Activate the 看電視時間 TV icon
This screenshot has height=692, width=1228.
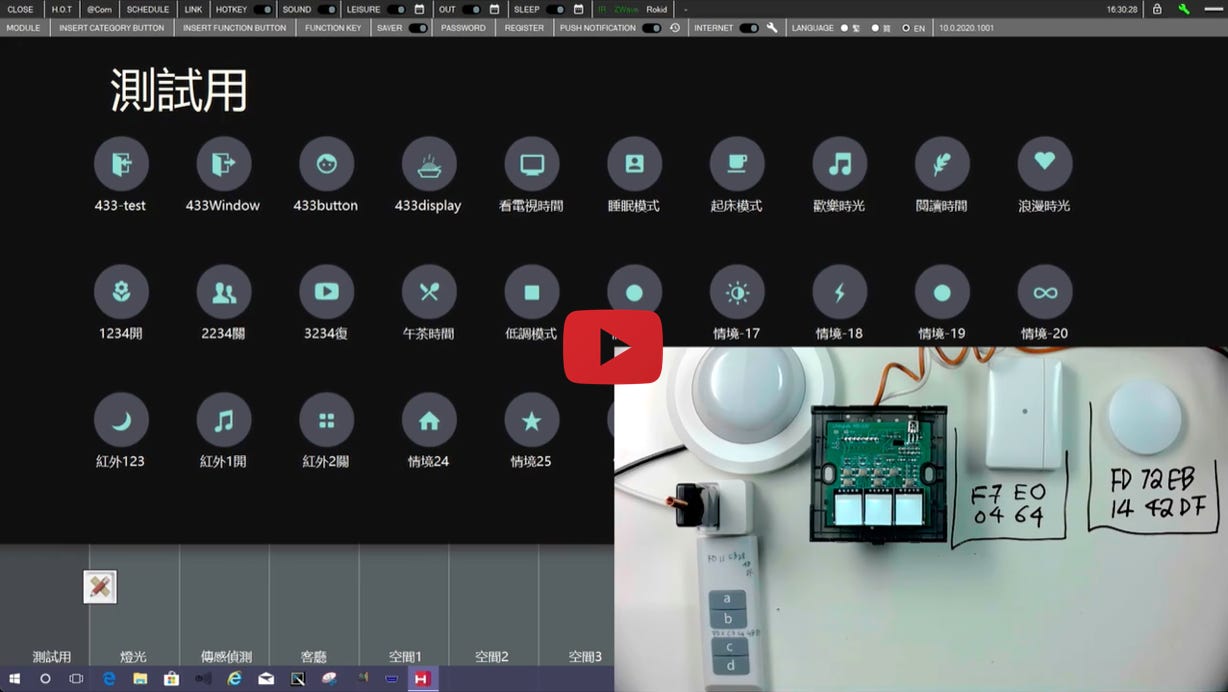(531, 164)
